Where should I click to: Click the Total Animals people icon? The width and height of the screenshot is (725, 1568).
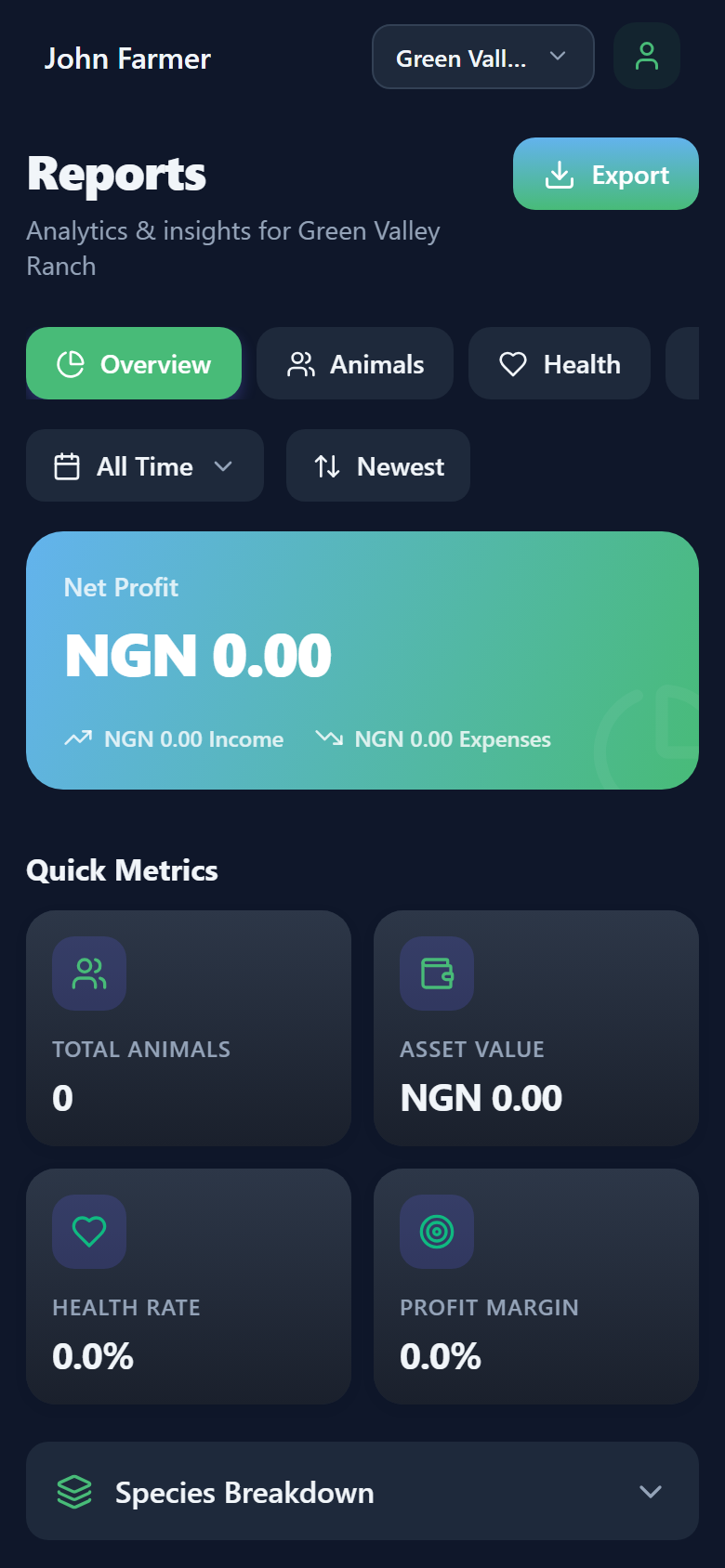[x=89, y=973]
